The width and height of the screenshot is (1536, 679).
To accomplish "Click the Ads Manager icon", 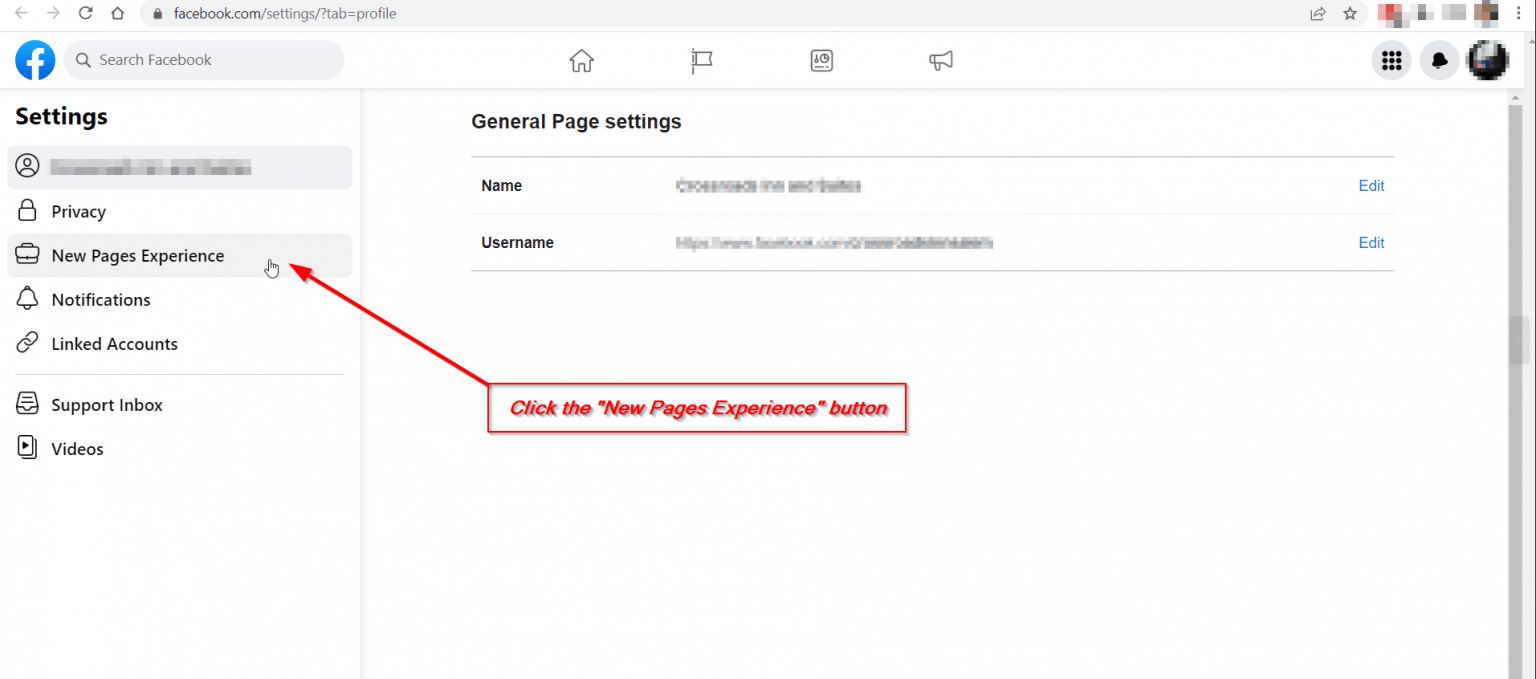I will point(821,60).
